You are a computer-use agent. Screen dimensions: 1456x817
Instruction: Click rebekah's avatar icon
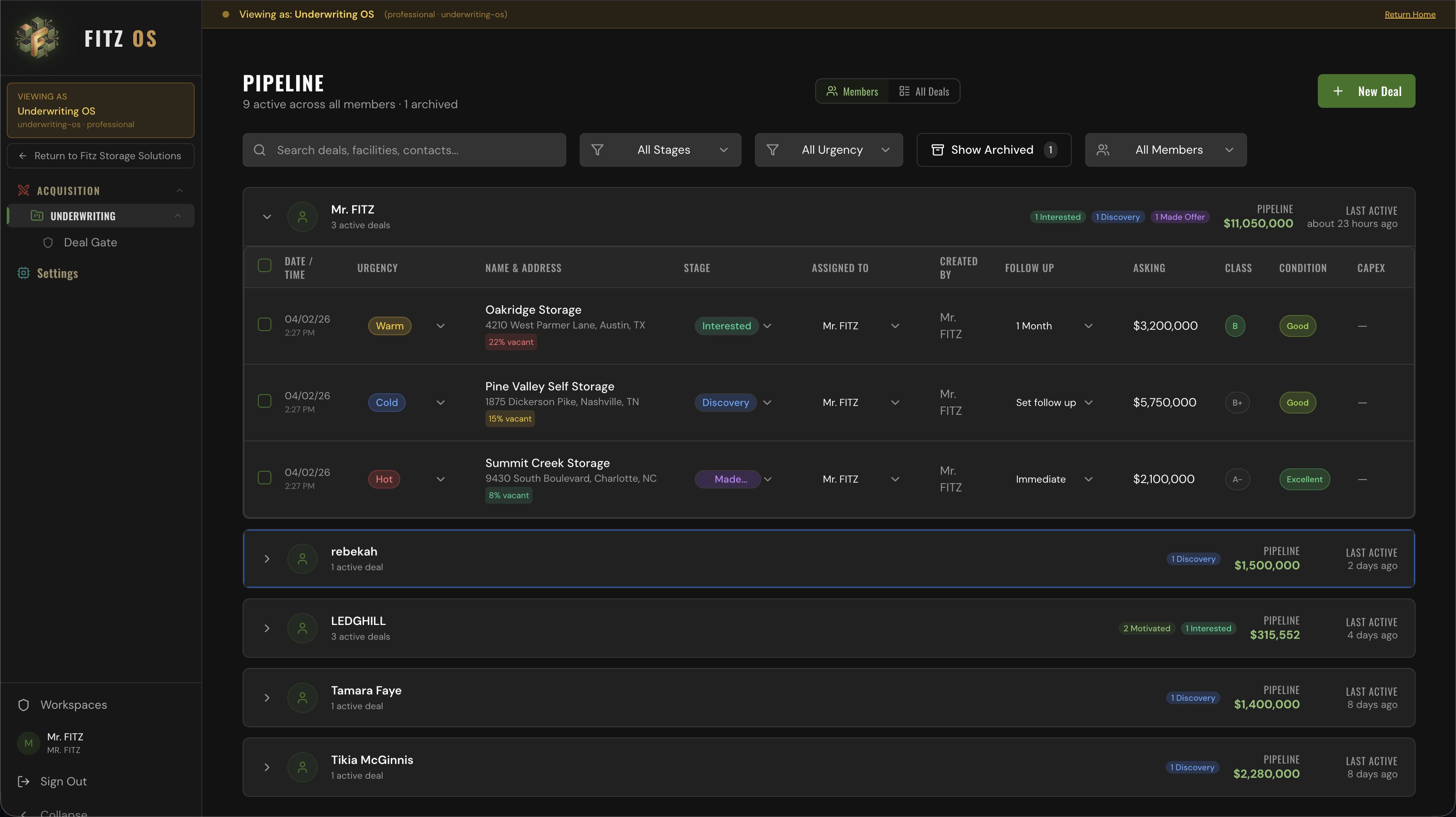(x=302, y=558)
